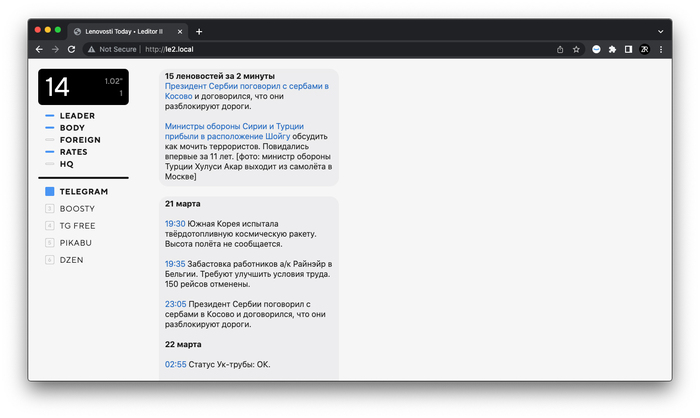Viewport: 700px width, 418px height.
Task: Open the Chrome three-dot menu
Action: tap(660, 49)
